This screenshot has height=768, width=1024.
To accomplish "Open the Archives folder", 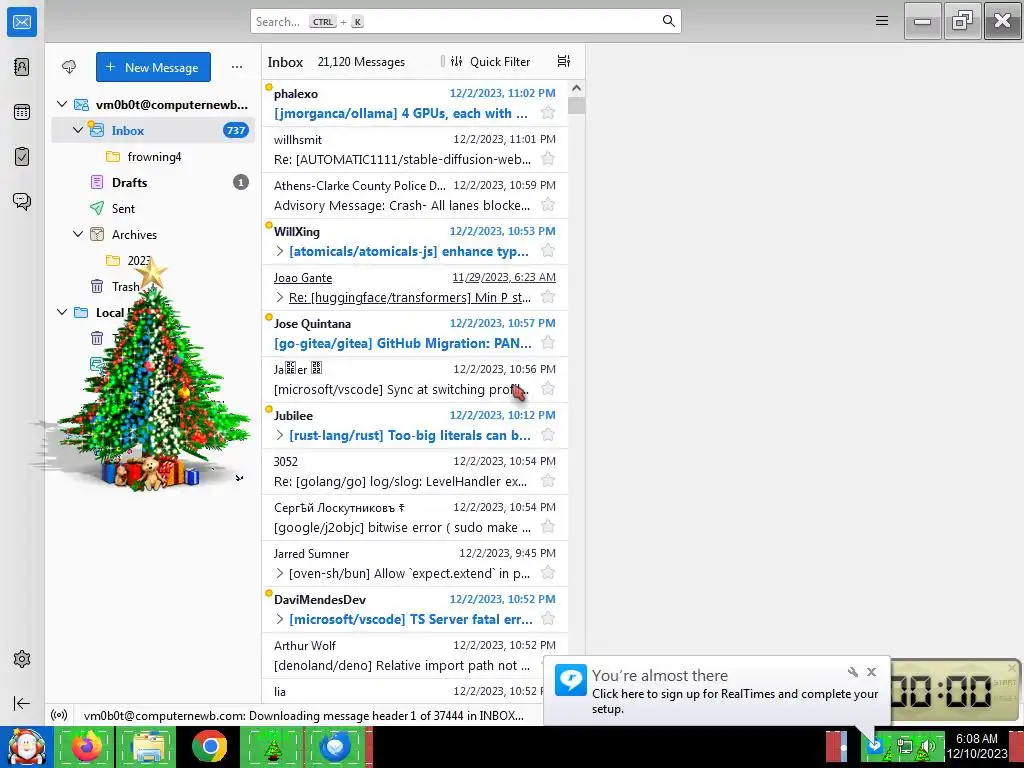I will click(x=153, y=234).
